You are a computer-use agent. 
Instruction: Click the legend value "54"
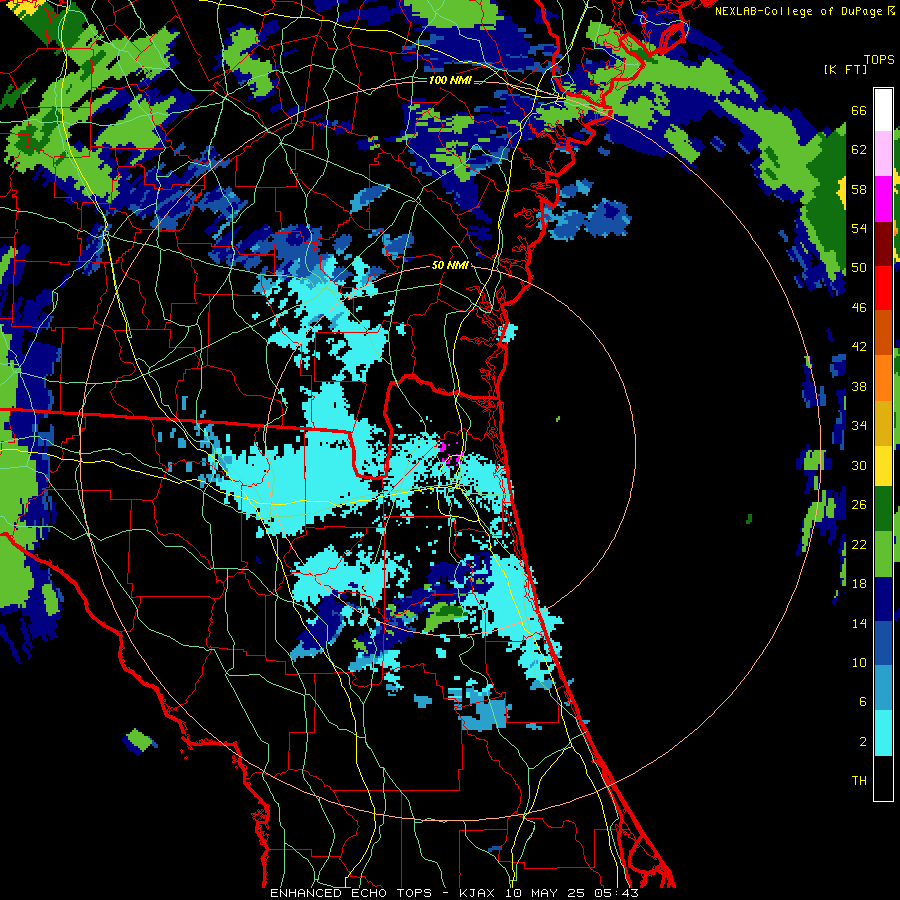[x=859, y=228]
